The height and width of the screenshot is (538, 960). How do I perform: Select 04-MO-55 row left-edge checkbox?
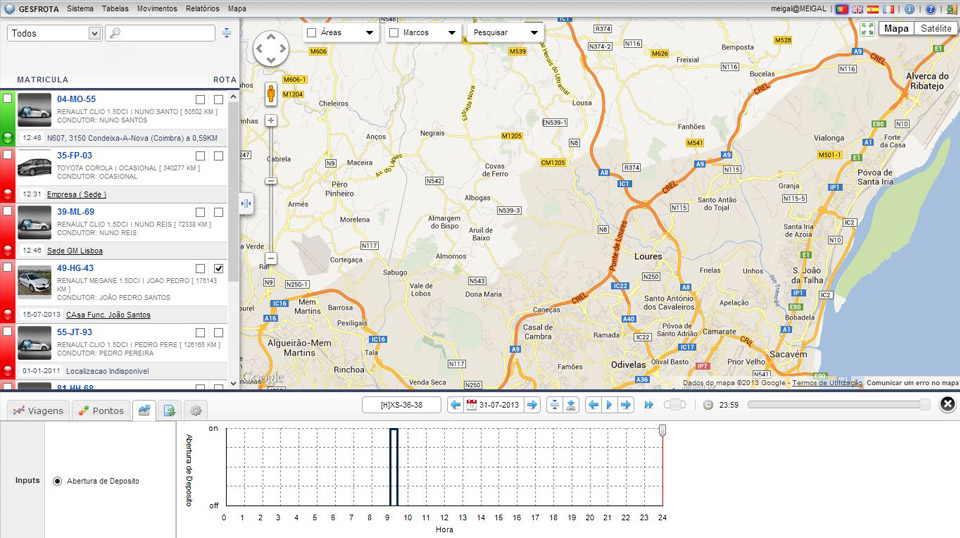coord(7,99)
